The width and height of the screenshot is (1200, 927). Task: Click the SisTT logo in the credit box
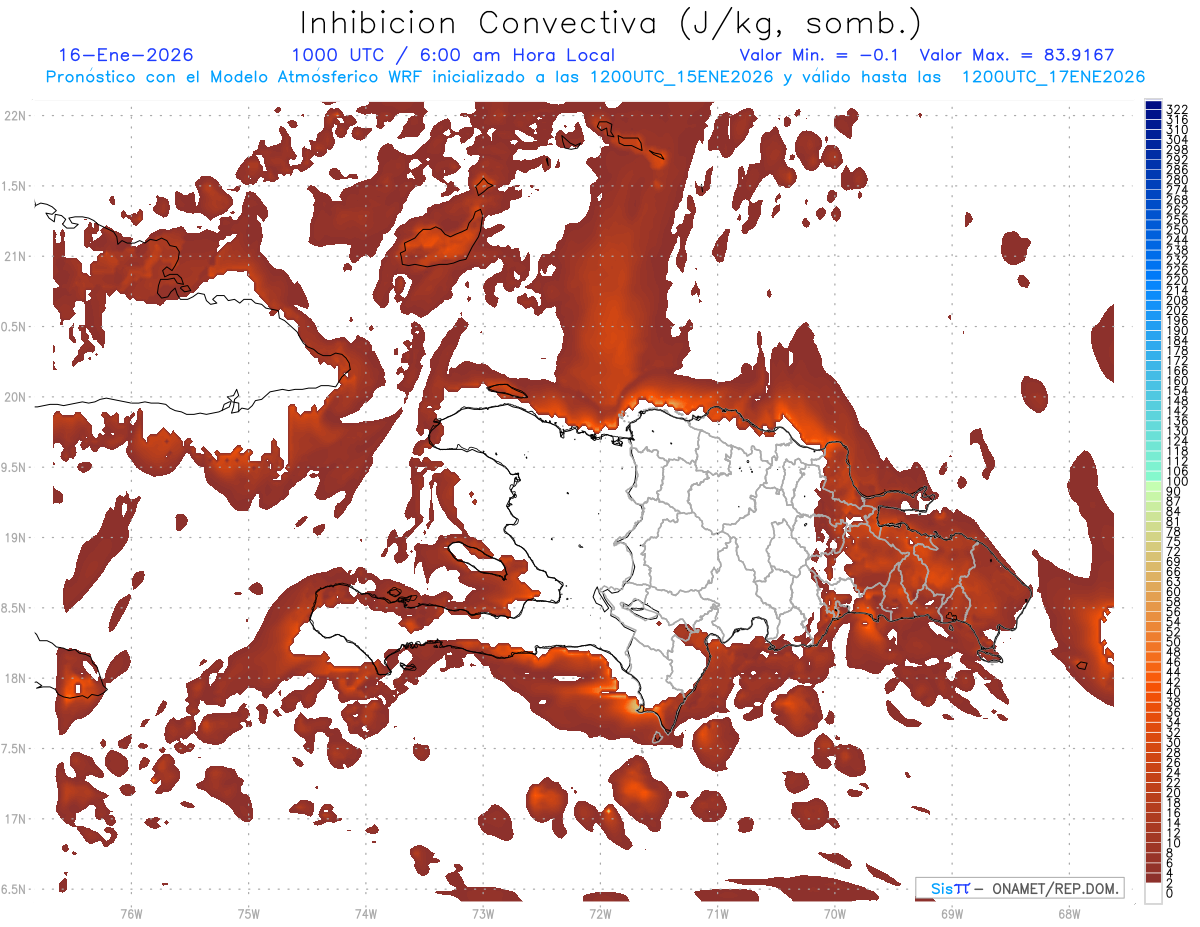coord(950,888)
